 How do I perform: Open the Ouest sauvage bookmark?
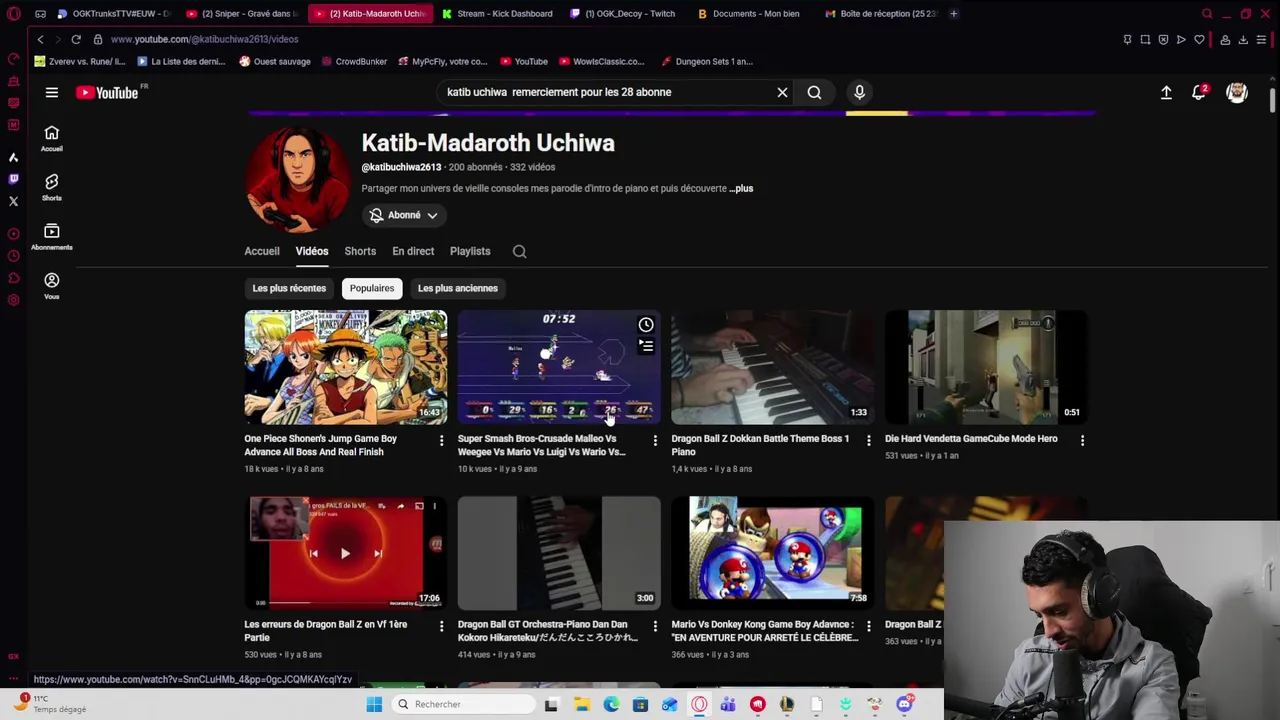(x=274, y=61)
